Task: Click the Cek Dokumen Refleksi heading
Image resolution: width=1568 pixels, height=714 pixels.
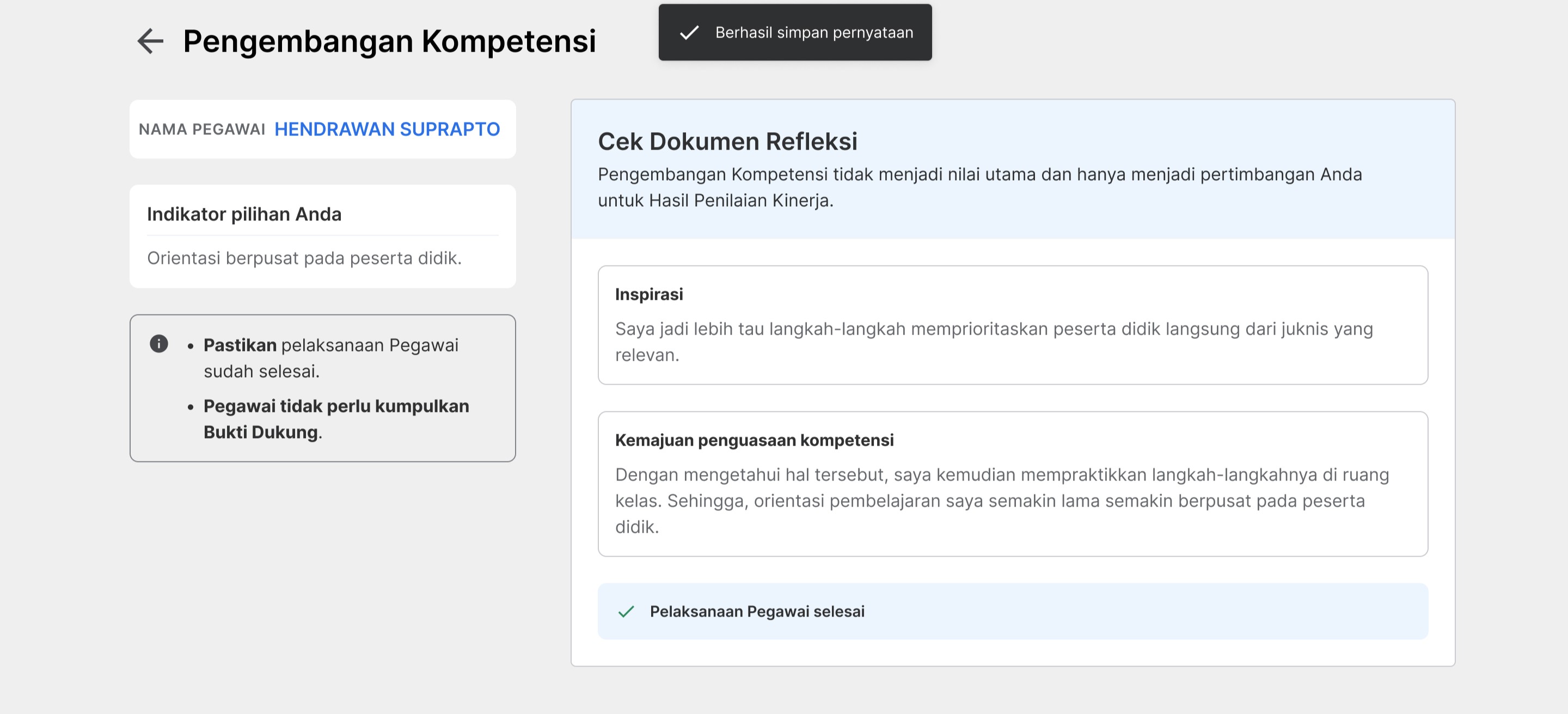Action: point(727,141)
